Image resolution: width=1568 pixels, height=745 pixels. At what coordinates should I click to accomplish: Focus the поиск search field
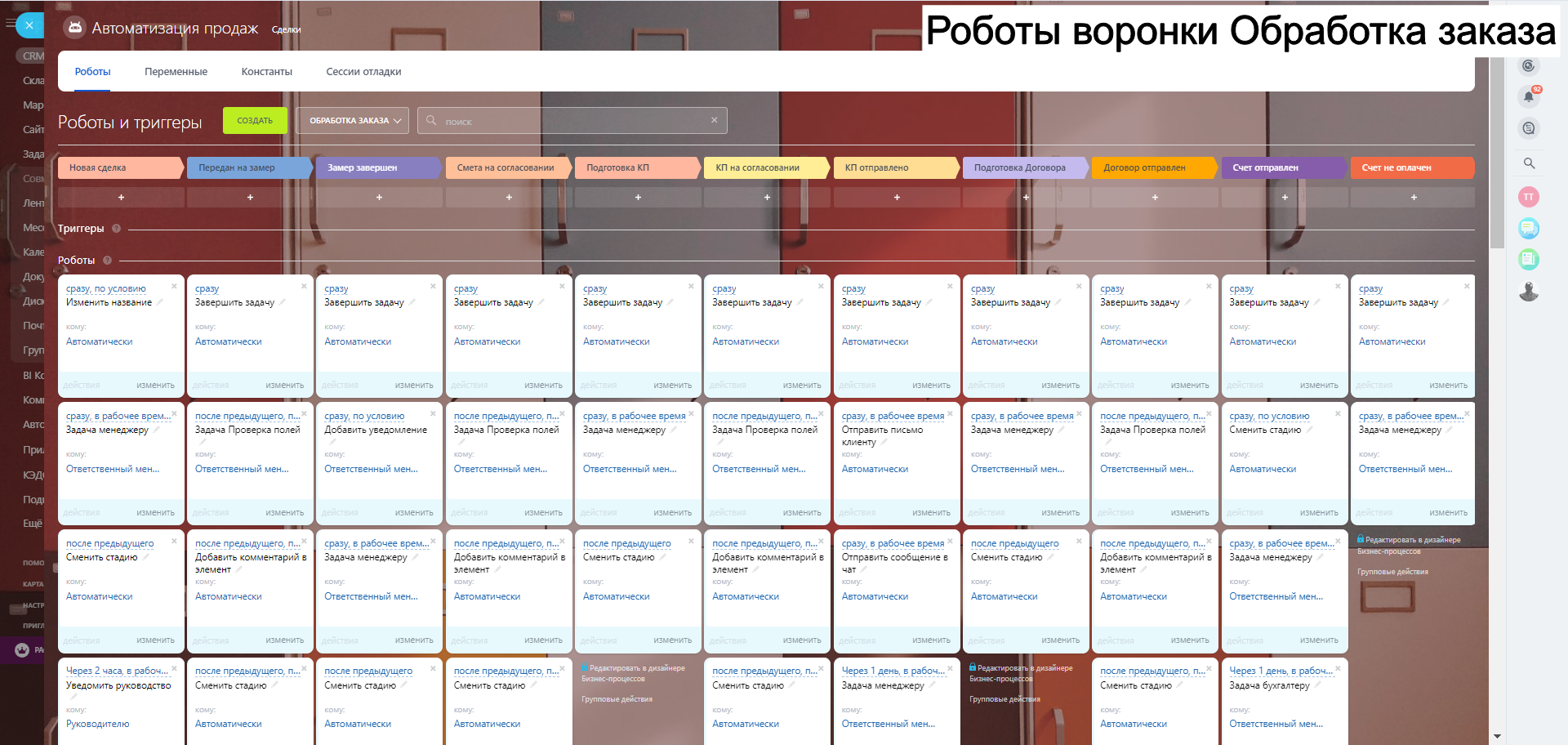click(572, 121)
